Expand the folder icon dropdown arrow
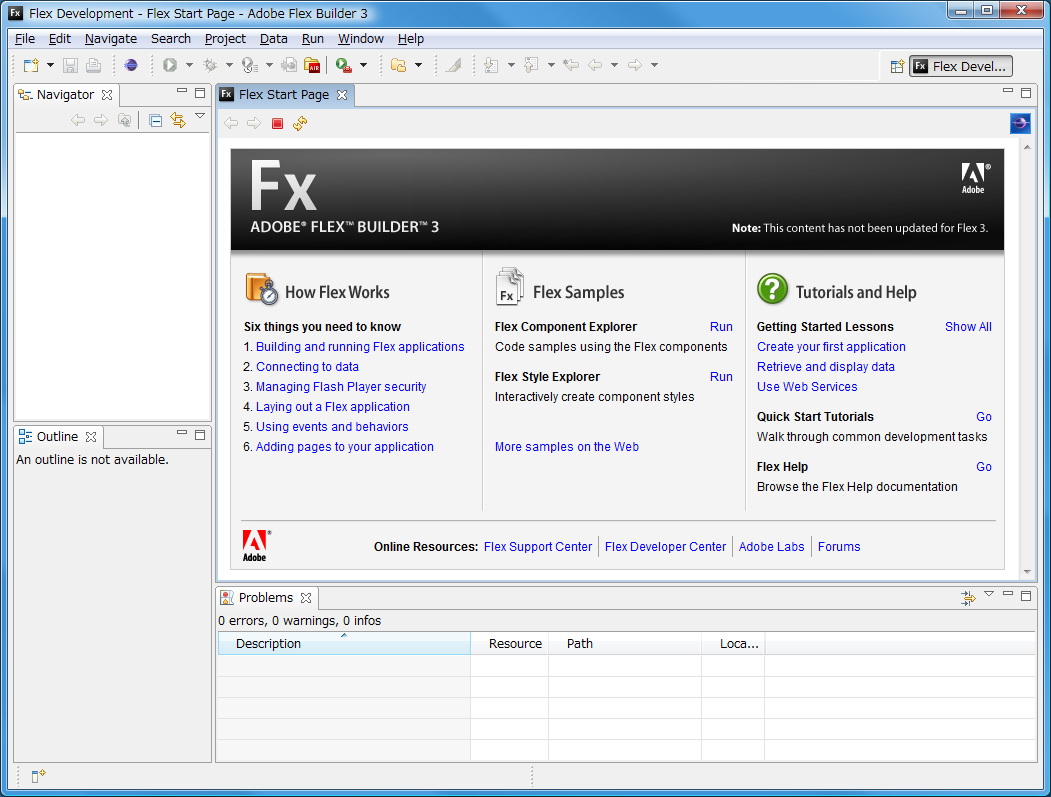Image resolution: width=1051 pixels, height=797 pixels. pyautogui.click(x=418, y=65)
